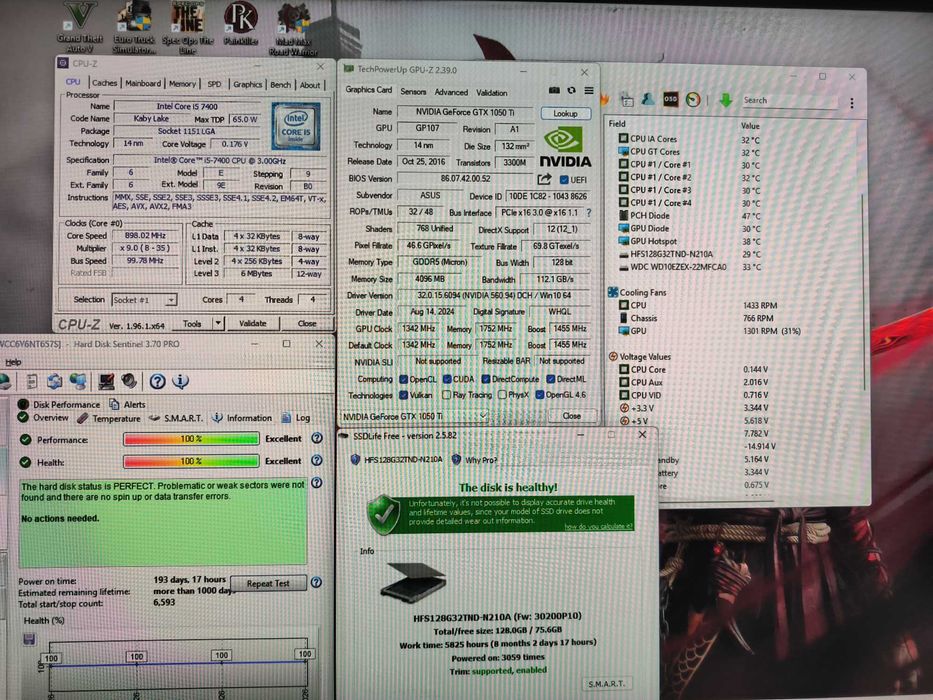
Task: Open Mad Max Road Warrior desktop shortcut
Action: pyautogui.click(x=293, y=29)
